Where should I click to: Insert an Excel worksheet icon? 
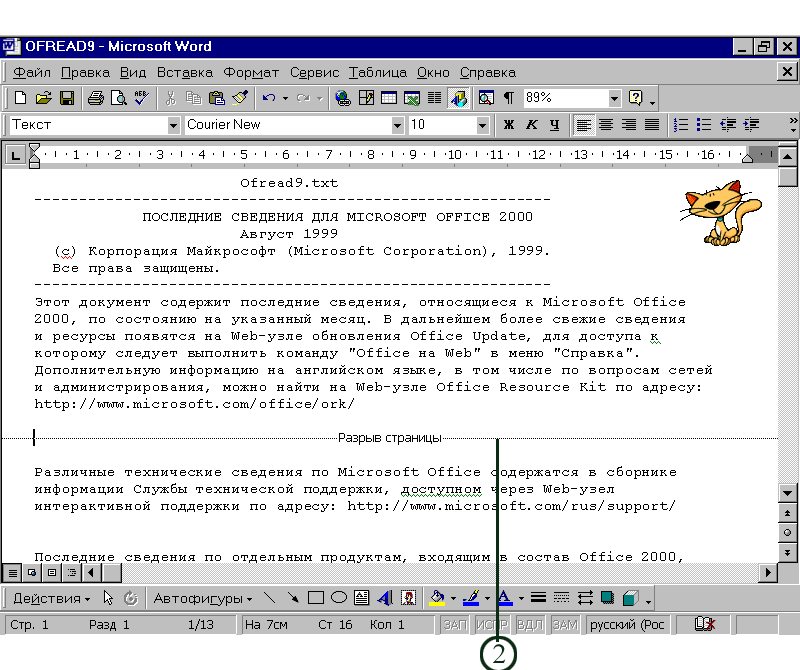(412, 97)
